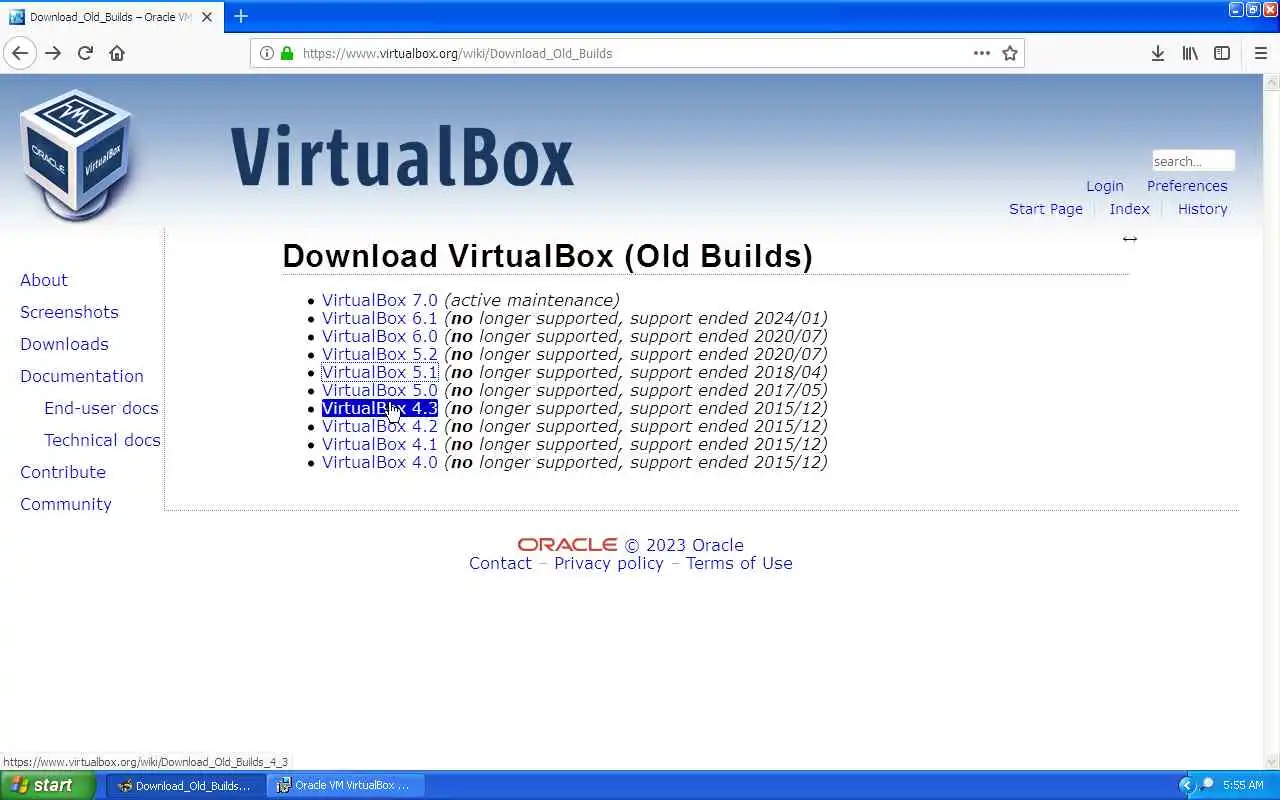Open About in the sidebar
Viewport: 1280px width, 800px height.
click(x=44, y=280)
